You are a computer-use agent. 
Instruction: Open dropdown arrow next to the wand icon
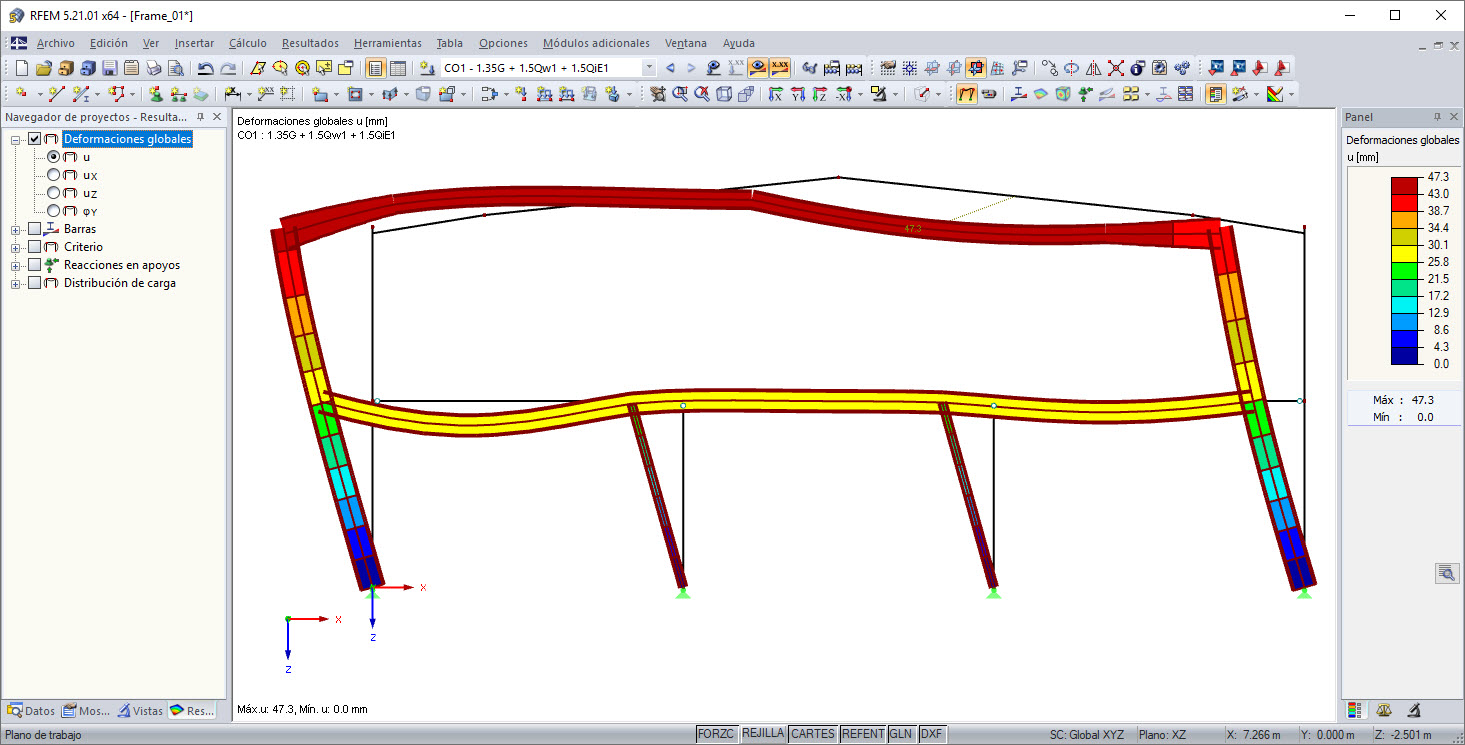[x=1255, y=94]
